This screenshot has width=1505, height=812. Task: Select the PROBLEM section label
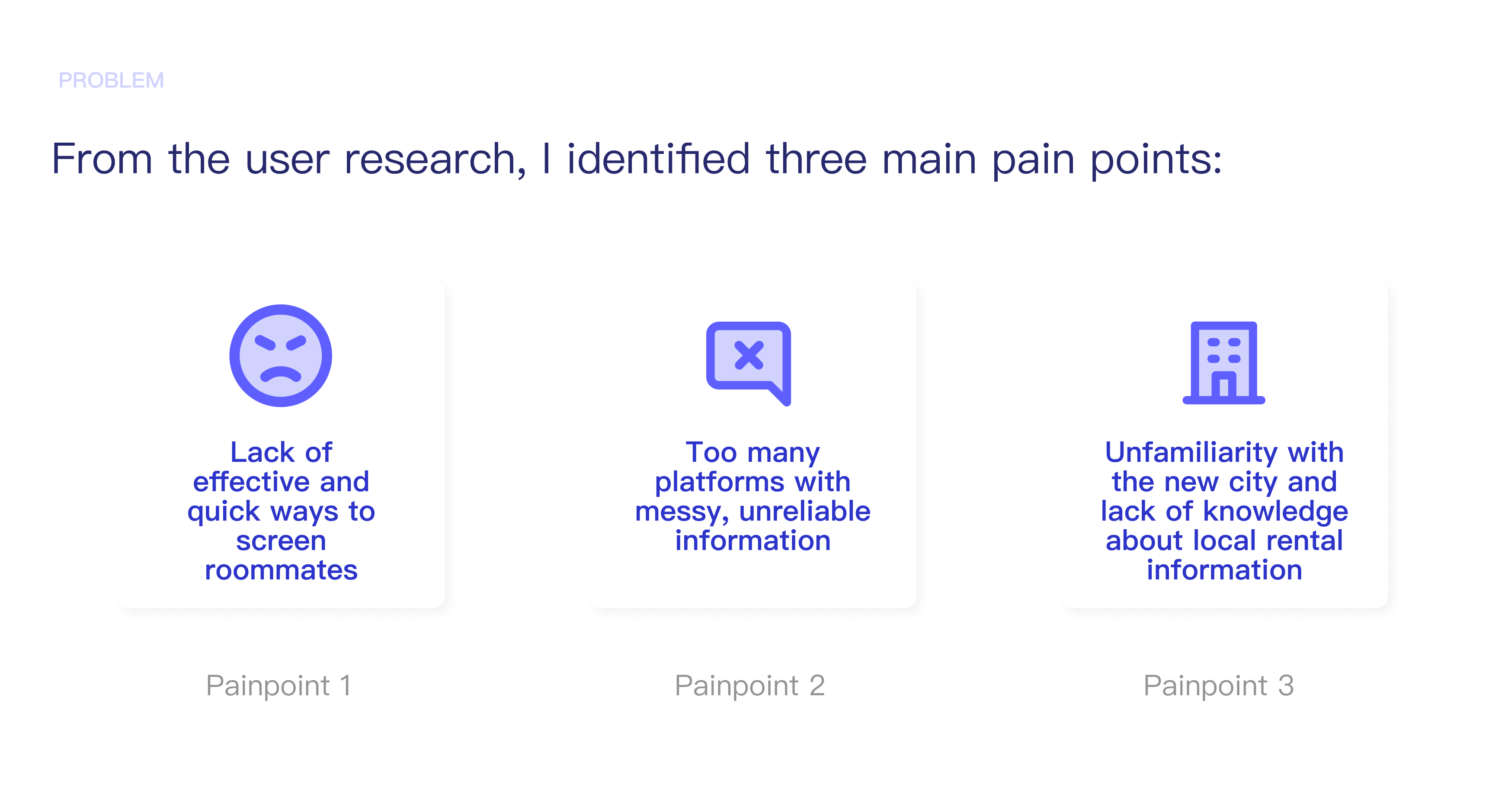click(111, 80)
